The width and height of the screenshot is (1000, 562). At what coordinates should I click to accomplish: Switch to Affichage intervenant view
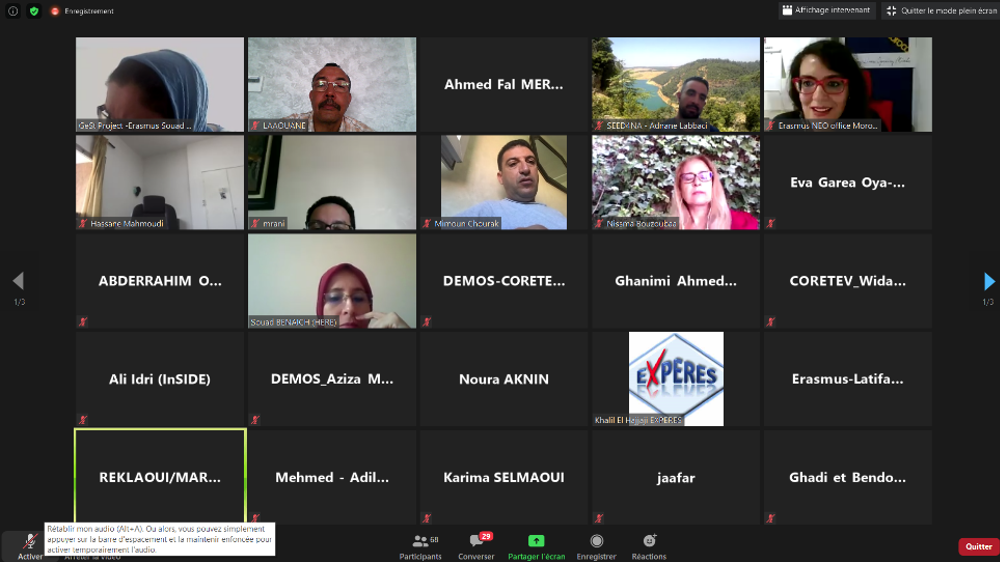point(828,11)
